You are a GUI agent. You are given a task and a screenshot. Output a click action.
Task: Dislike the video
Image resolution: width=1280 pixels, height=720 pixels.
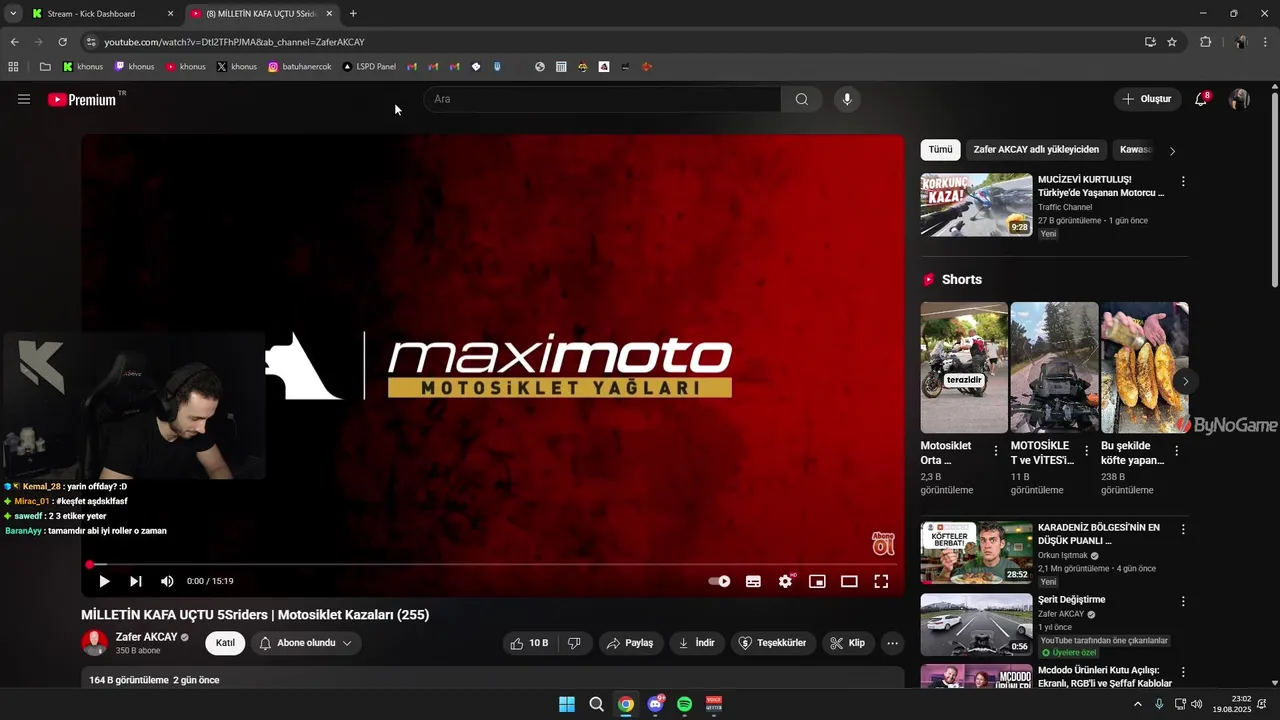coord(574,643)
